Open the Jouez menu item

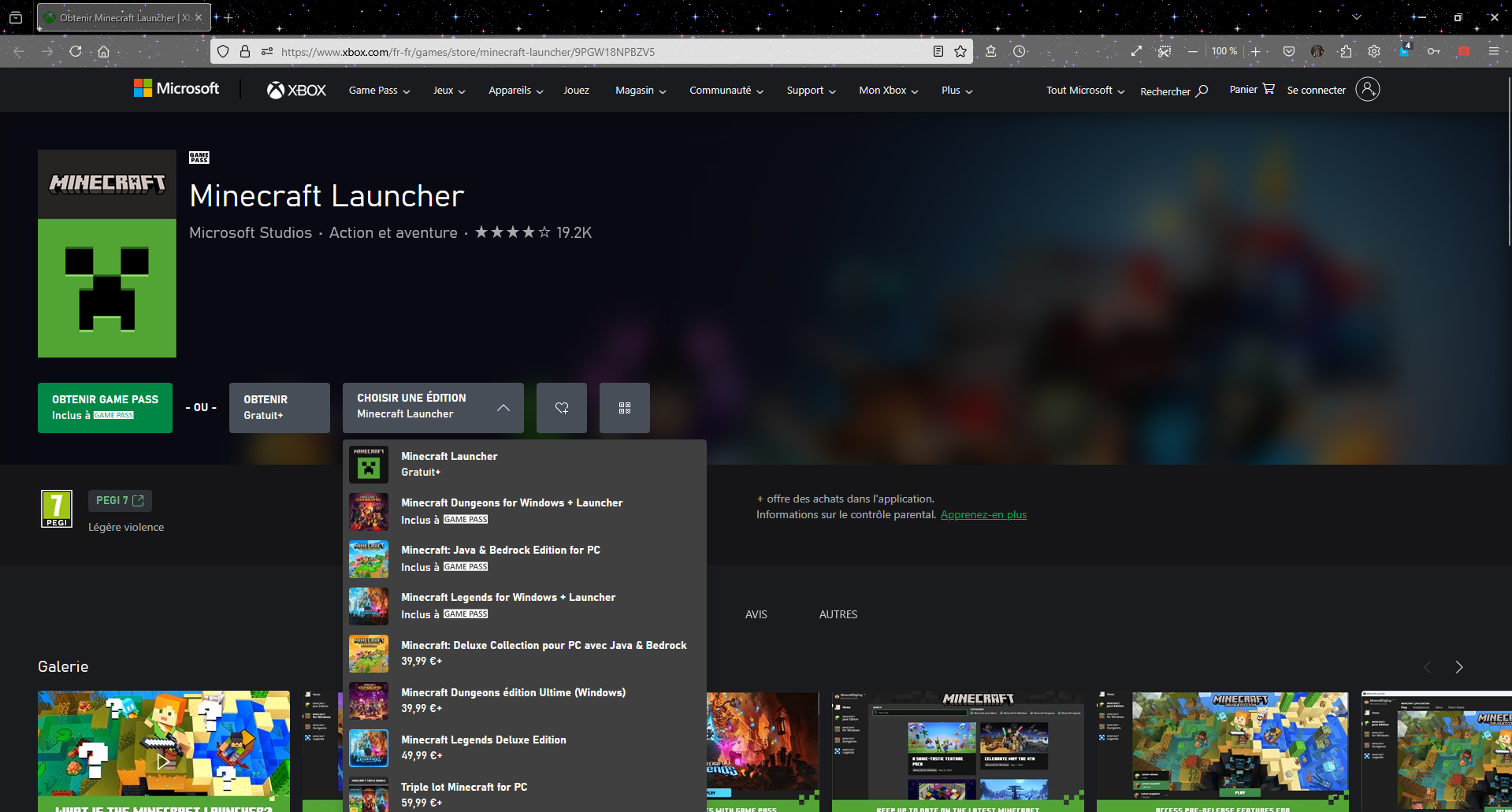pyautogui.click(x=576, y=91)
